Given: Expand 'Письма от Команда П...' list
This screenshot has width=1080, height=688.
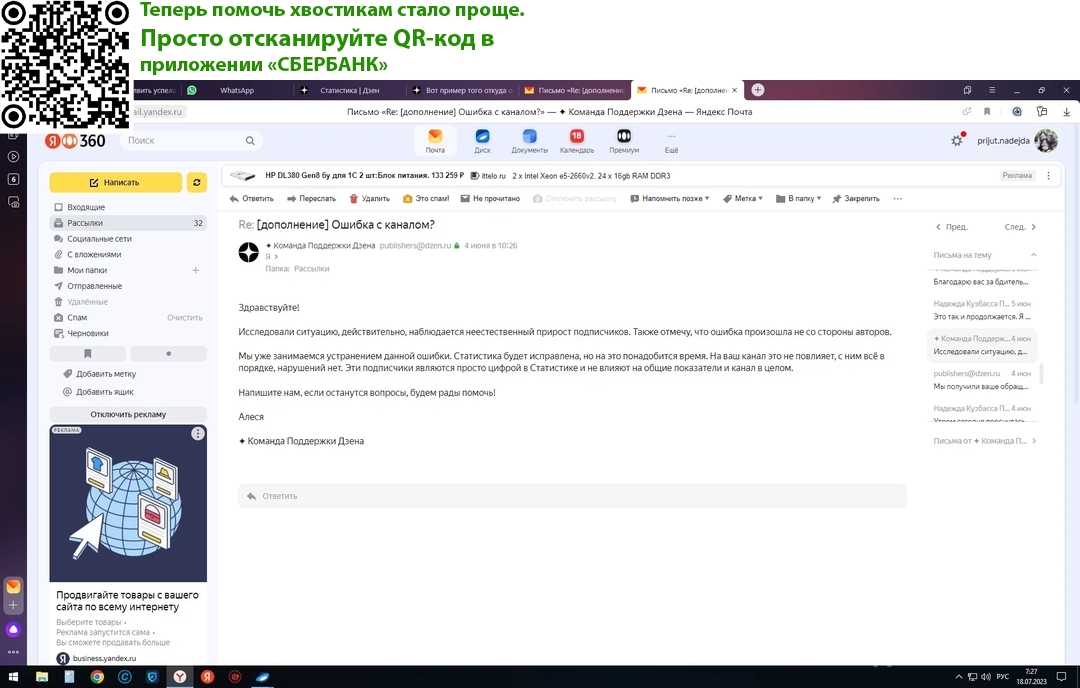Looking at the screenshot, I should (984, 441).
